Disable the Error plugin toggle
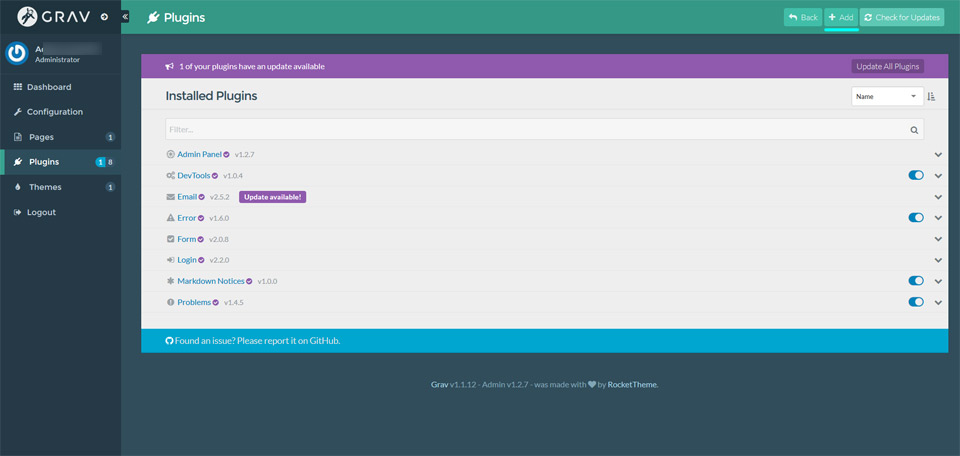The width and height of the screenshot is (960, 456). pyautogui.click(x=916, y=217)
